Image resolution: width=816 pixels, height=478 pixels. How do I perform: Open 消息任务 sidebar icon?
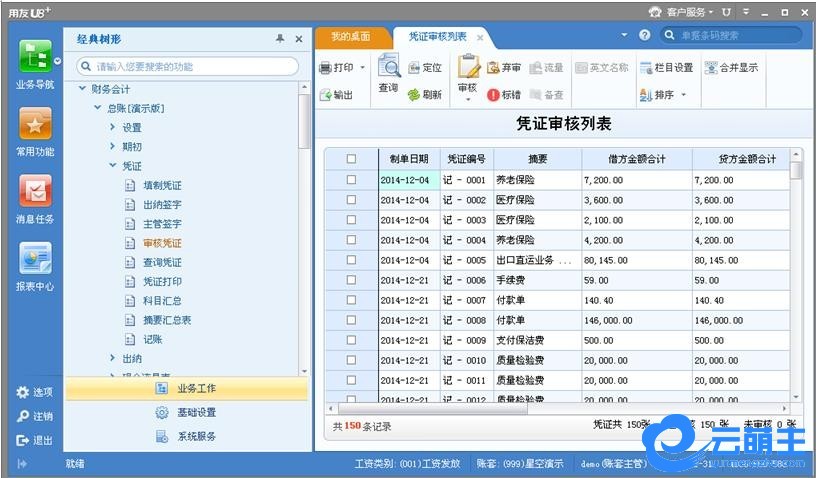[x=35, y=191]
